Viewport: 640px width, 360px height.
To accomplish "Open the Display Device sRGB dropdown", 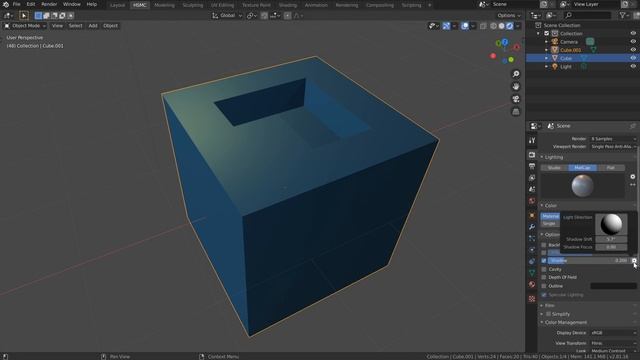I will [x=613, y=333].
